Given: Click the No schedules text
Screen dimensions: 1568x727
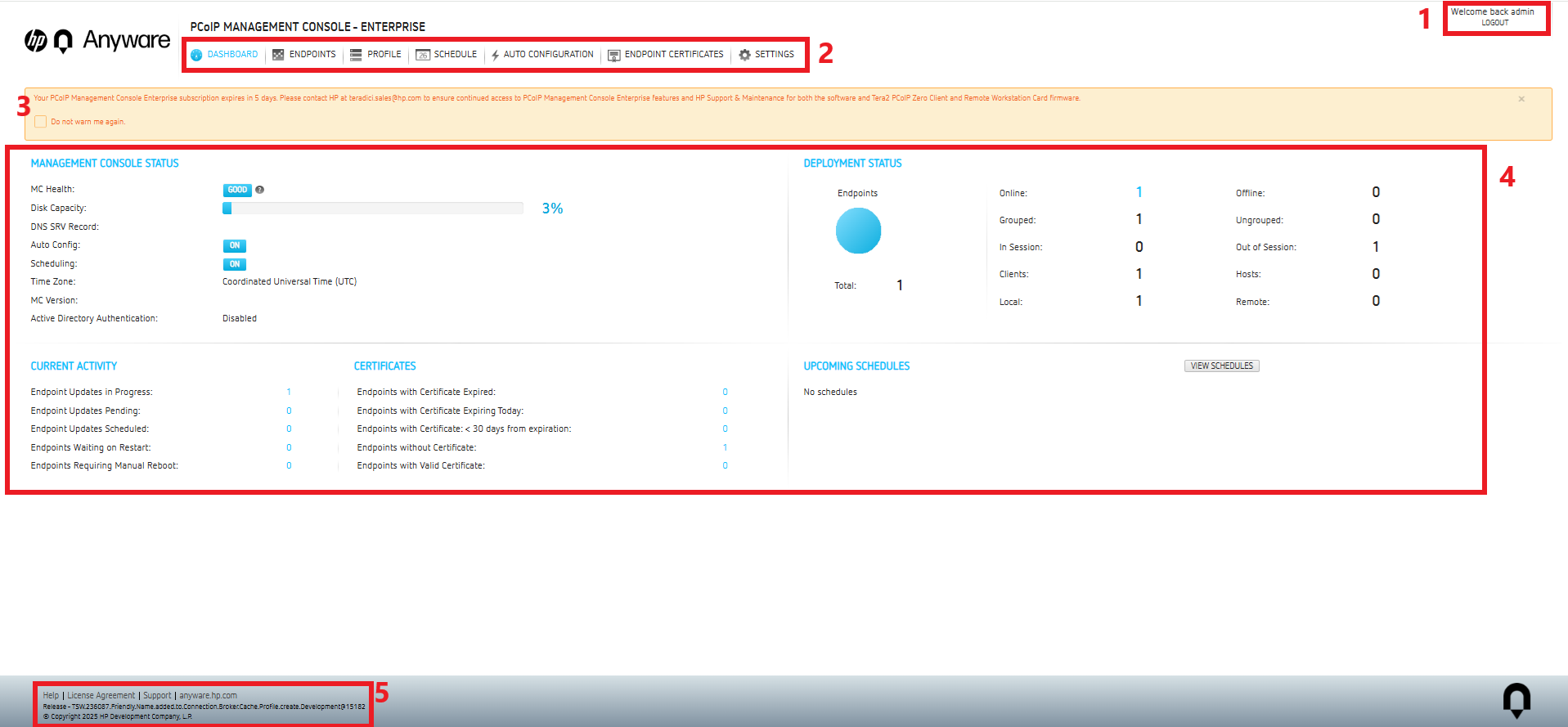Looking at the screenshot, I should [830, 393].
